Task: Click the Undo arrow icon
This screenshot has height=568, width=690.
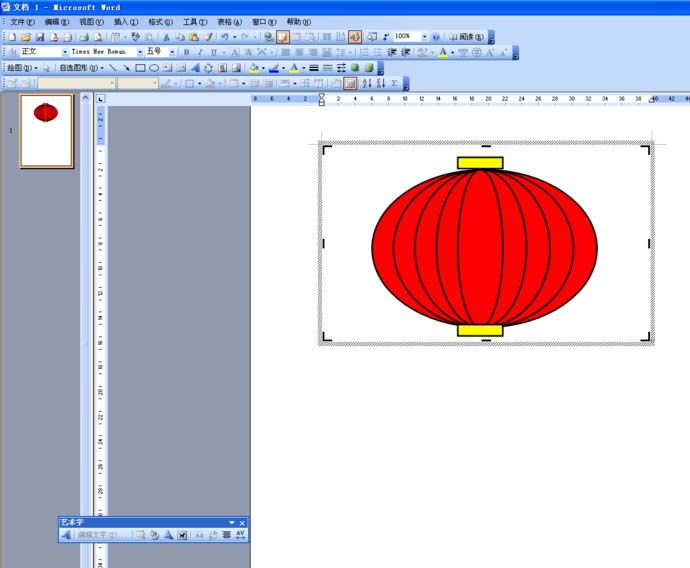Action: [x=224, y=37]
